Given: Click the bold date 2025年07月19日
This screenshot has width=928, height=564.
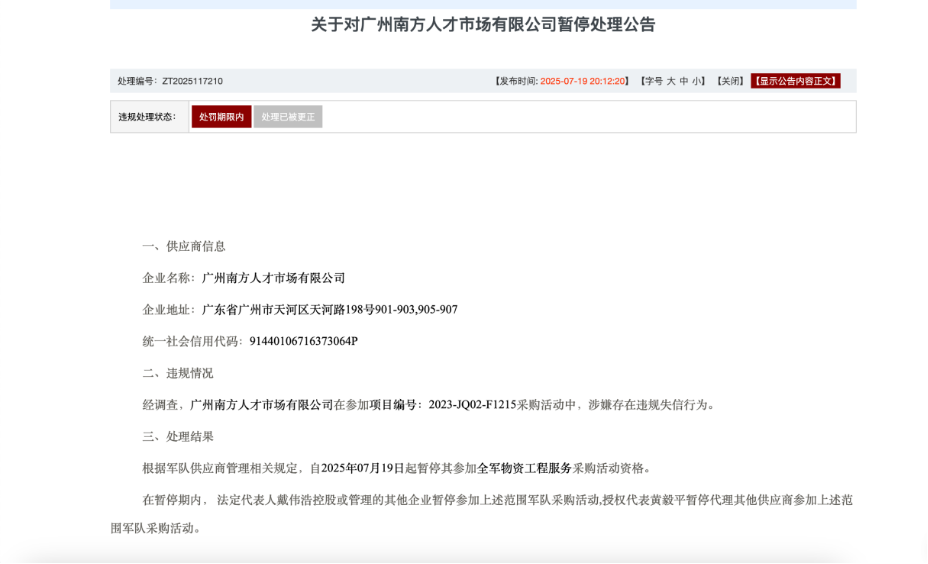Looking at the screenshot, I should (363, 468).
